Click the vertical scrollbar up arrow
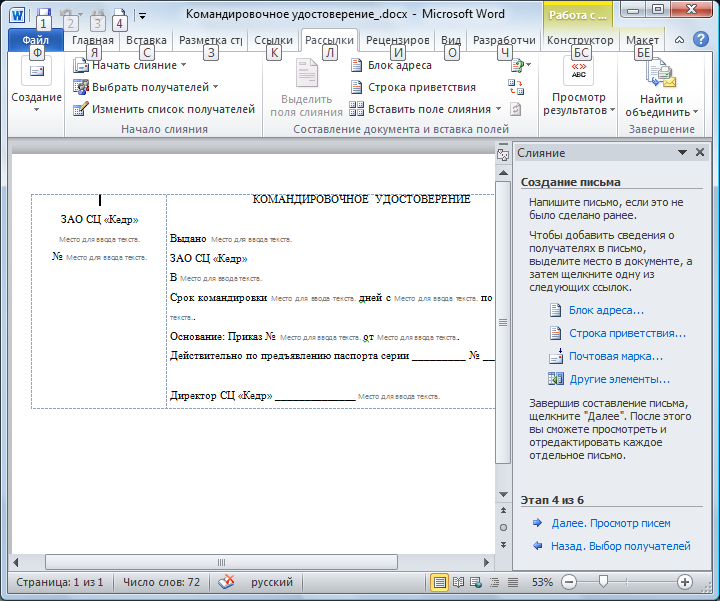The height and width of the screenshot is (601, 720). [x=503, y=173]
